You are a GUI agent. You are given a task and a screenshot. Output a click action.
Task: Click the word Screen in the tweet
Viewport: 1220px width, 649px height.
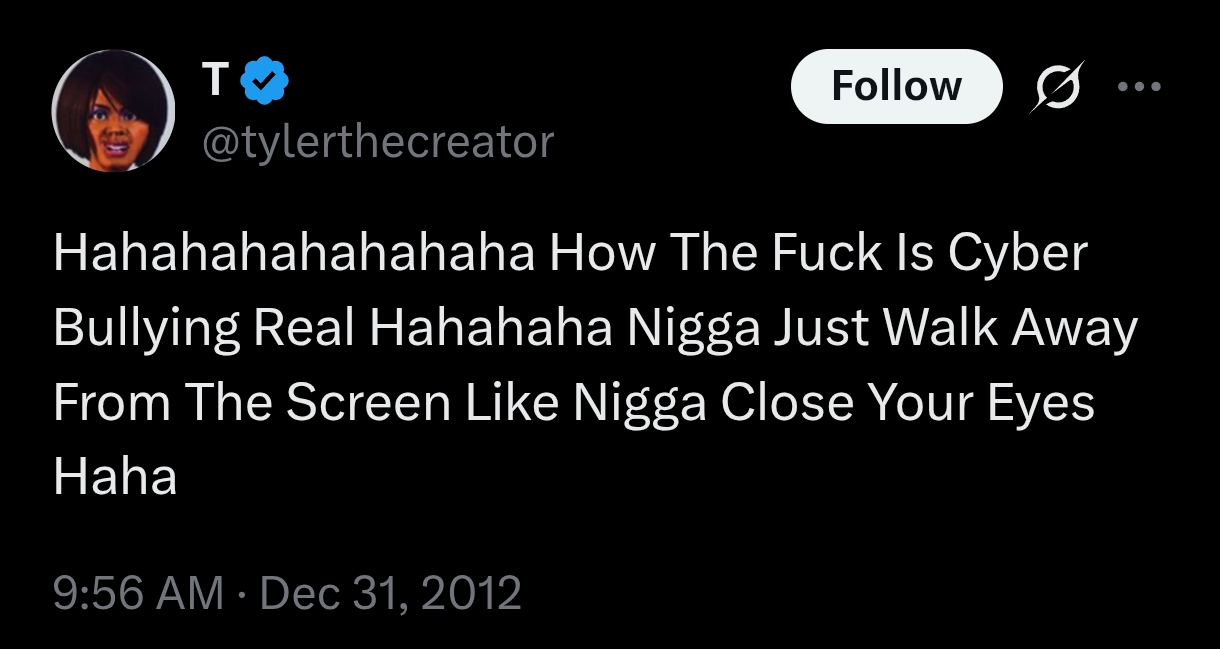(x=368, y=402)
